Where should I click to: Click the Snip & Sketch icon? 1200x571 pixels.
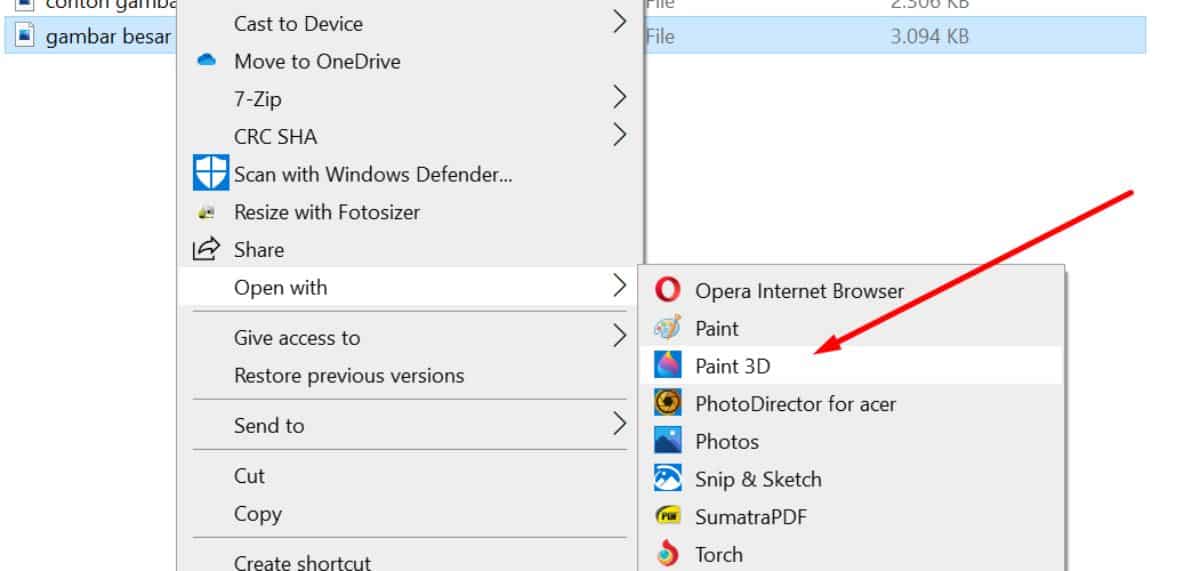click(x=667, y=479)
